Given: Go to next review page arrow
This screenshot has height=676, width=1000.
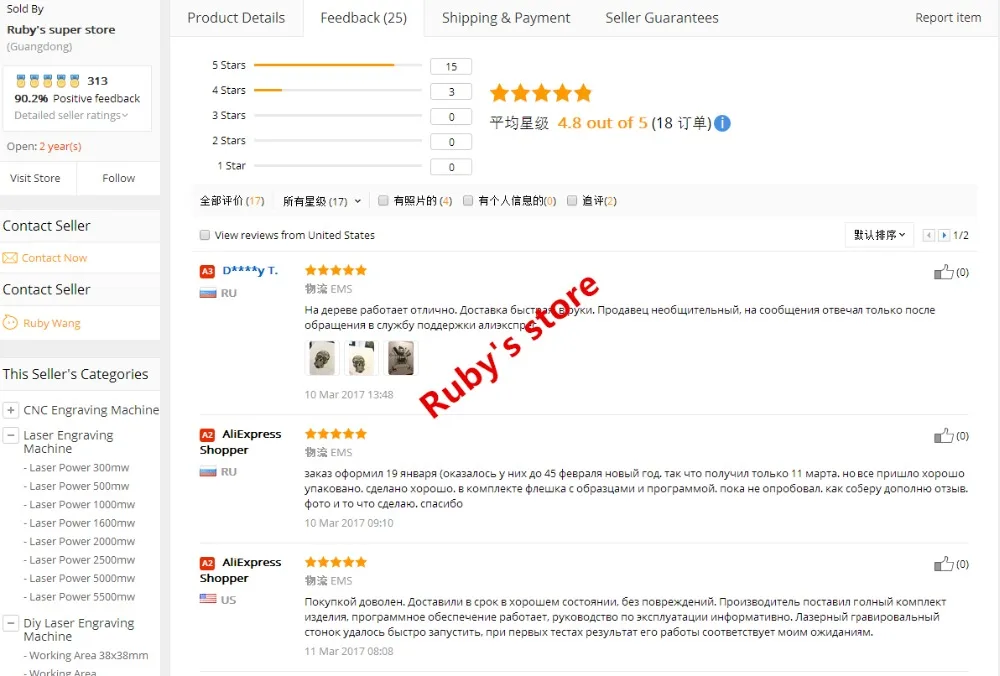Looking at the screenshot, I should click(x=944, y=235).
